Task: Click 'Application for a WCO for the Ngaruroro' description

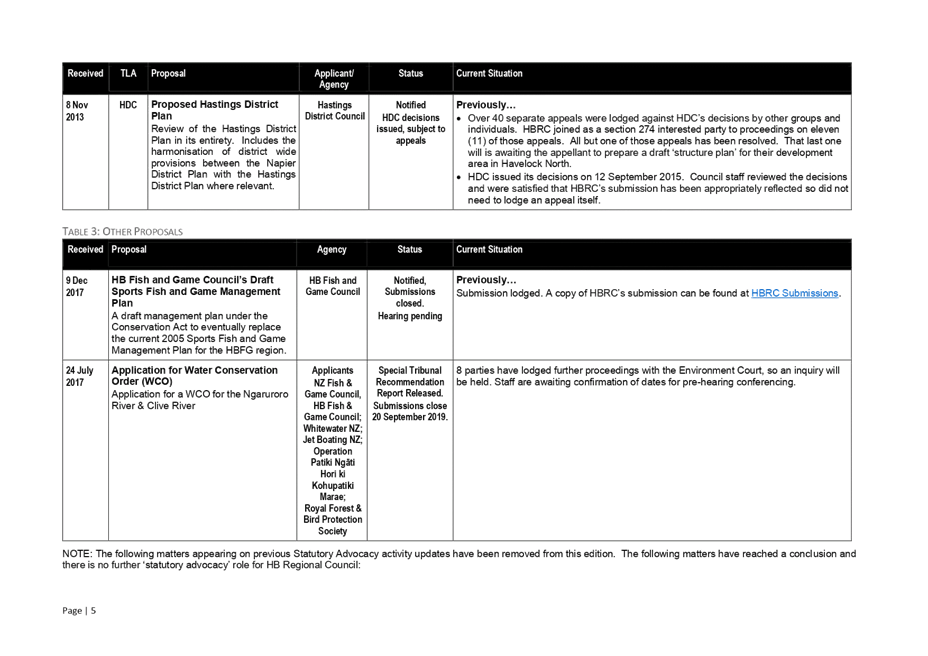Action: click(x=199, y=400)
